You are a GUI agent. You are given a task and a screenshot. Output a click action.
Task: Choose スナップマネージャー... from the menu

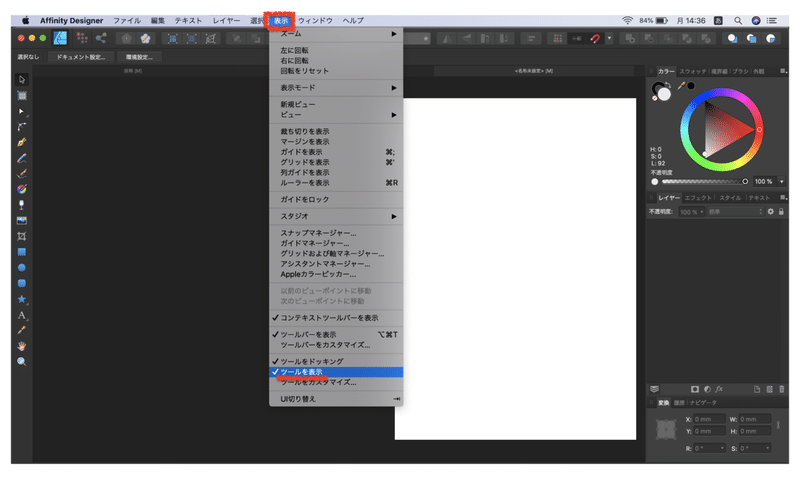(x=336, y=233)
